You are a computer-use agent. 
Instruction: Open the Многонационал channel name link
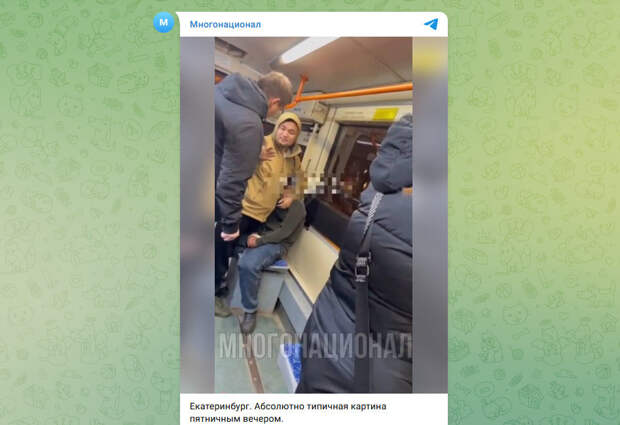(x=225, y=25)
